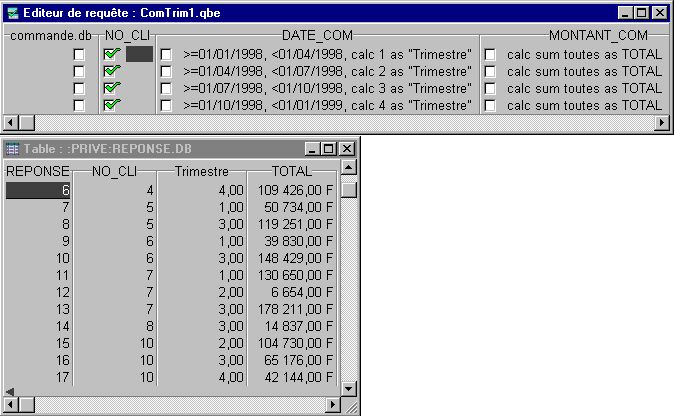The image size is (674, 416).
Task: Click the table's vertical scrollbar thumb
Action: click(x=348, y=189)
